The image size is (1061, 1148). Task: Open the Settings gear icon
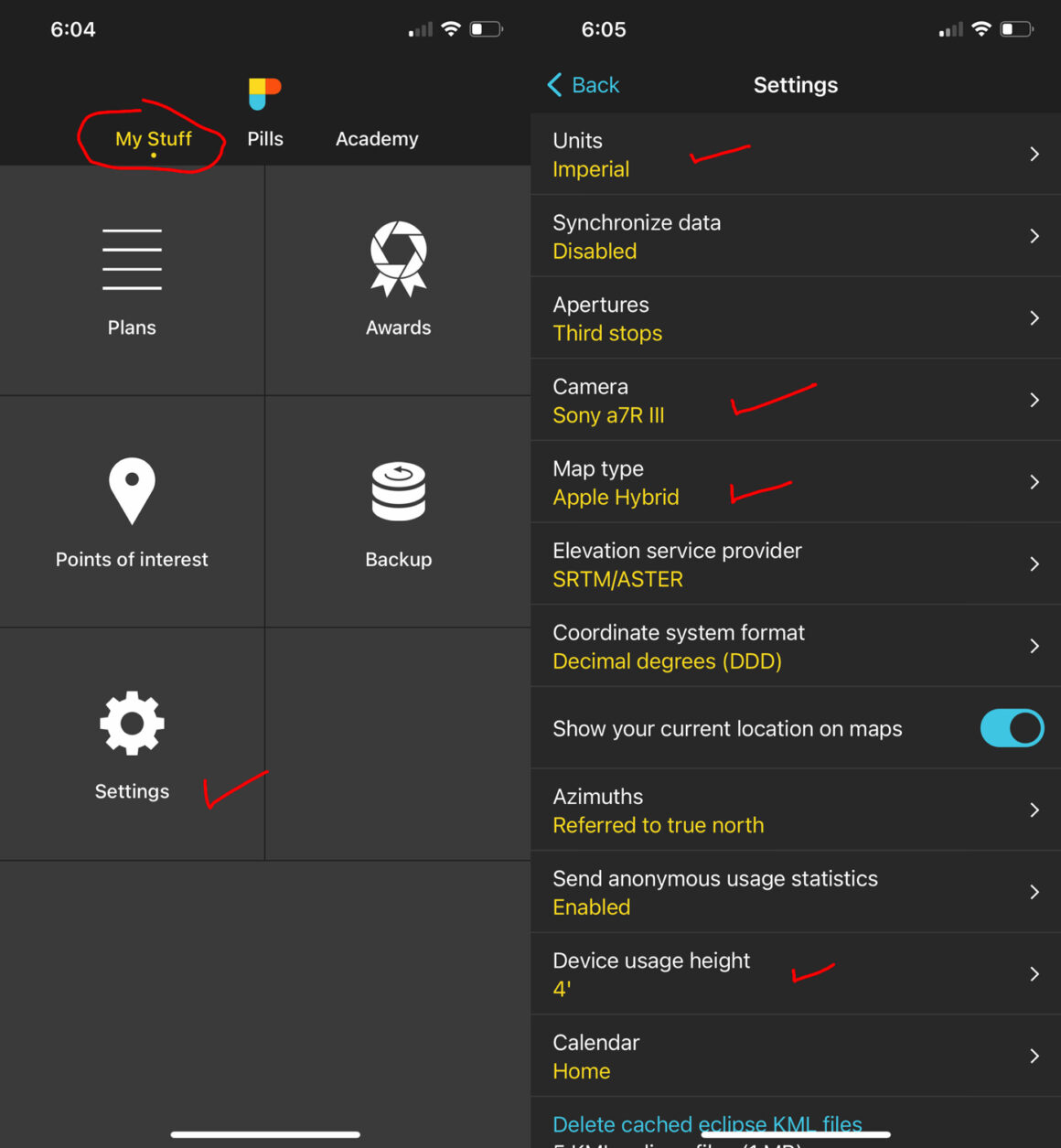[x=132, y=723]
